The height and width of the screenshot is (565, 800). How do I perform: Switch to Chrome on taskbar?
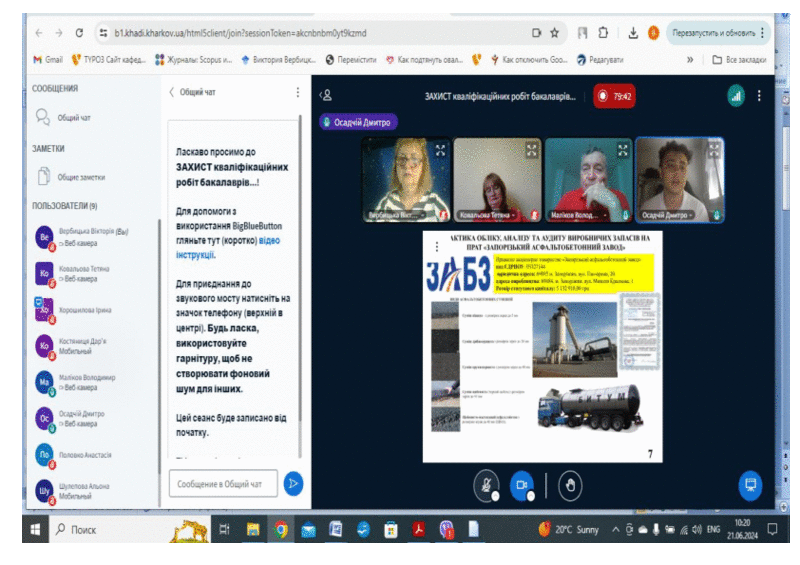(x=281, y=529)
